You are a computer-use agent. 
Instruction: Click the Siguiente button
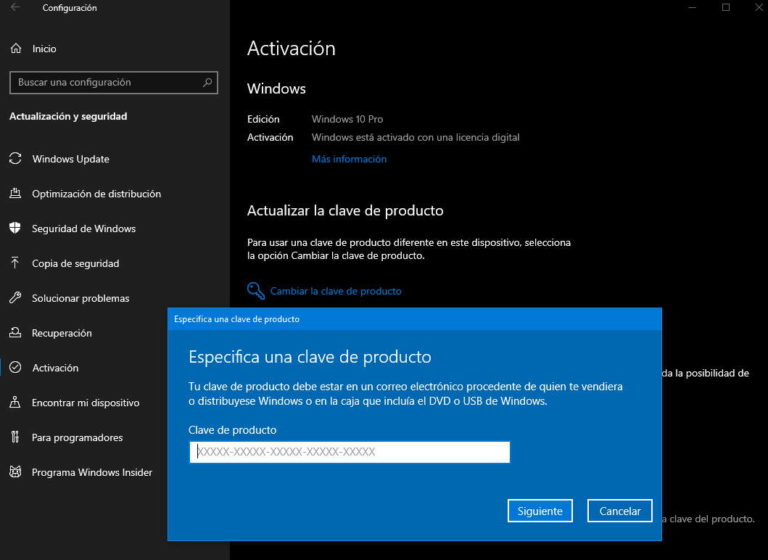pyautogui.click(x=540, y=511)
